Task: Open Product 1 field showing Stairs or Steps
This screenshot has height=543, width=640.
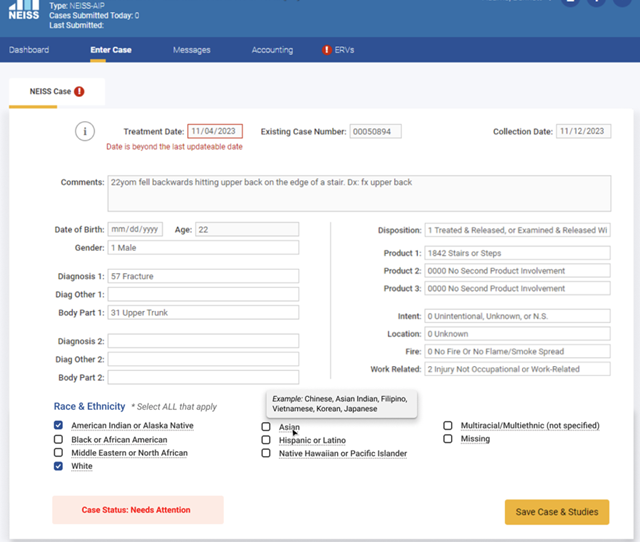Action: point(517,253)
